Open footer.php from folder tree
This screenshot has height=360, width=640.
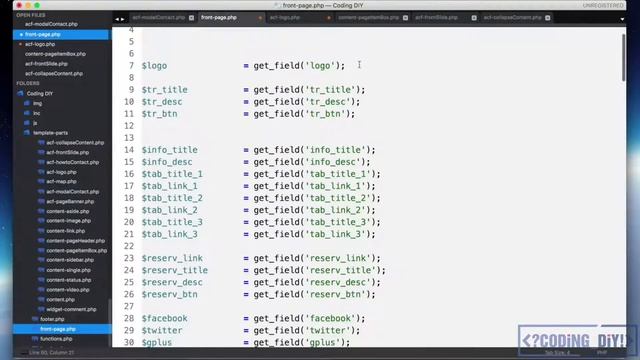(52, 319)
